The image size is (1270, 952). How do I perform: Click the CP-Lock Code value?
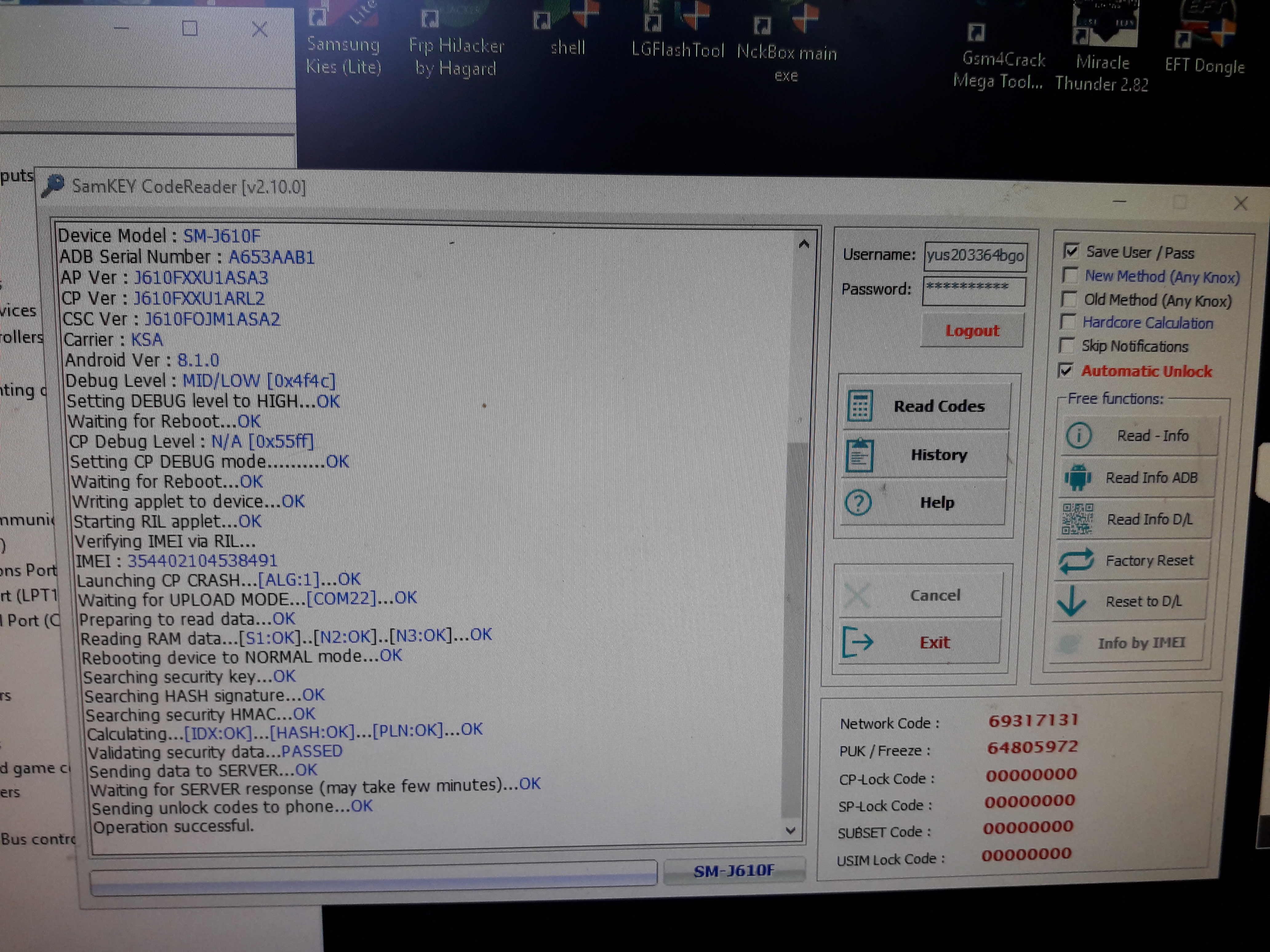click(1031, 775)
